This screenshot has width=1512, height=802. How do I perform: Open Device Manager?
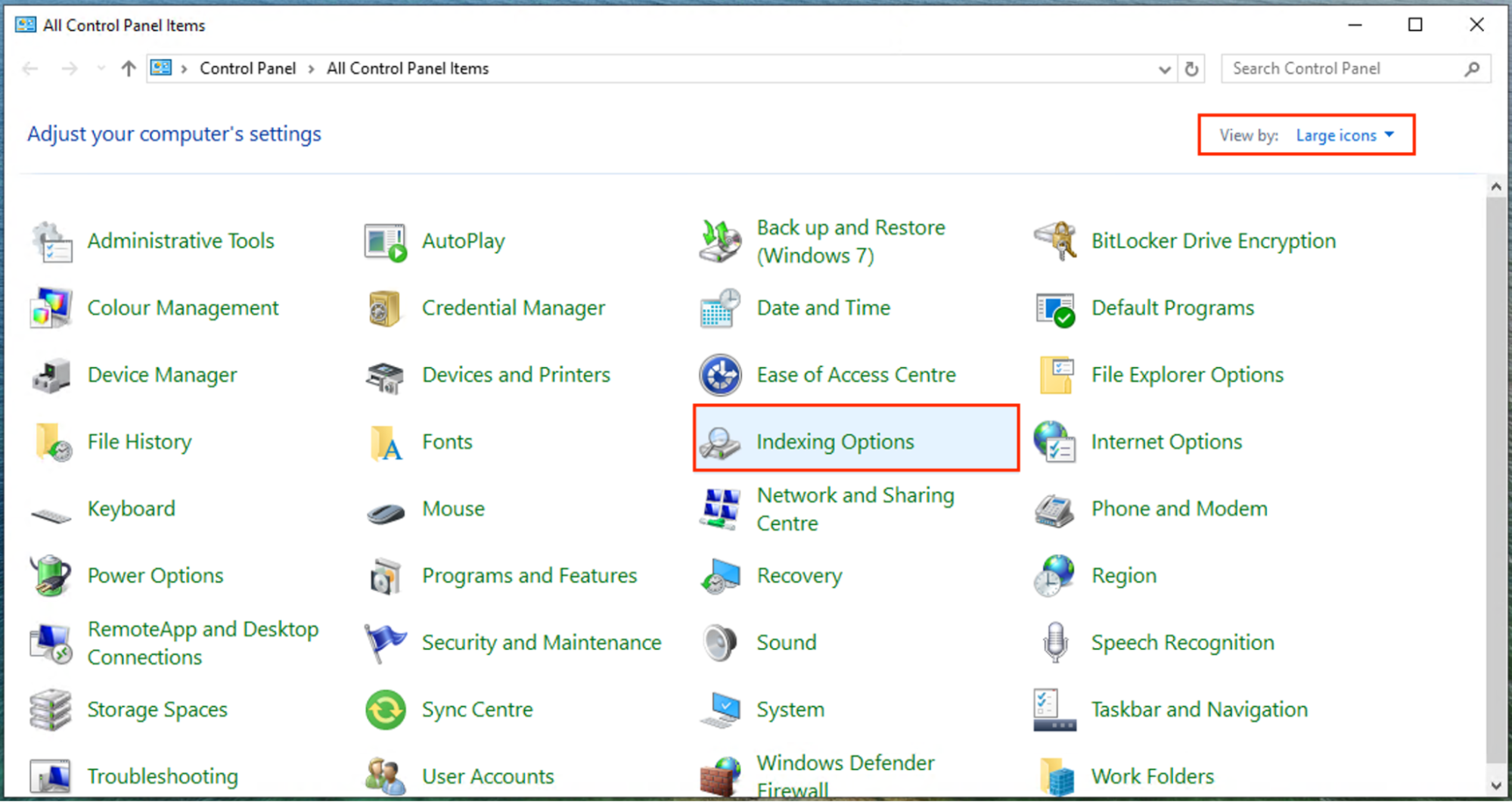point(162,375)
